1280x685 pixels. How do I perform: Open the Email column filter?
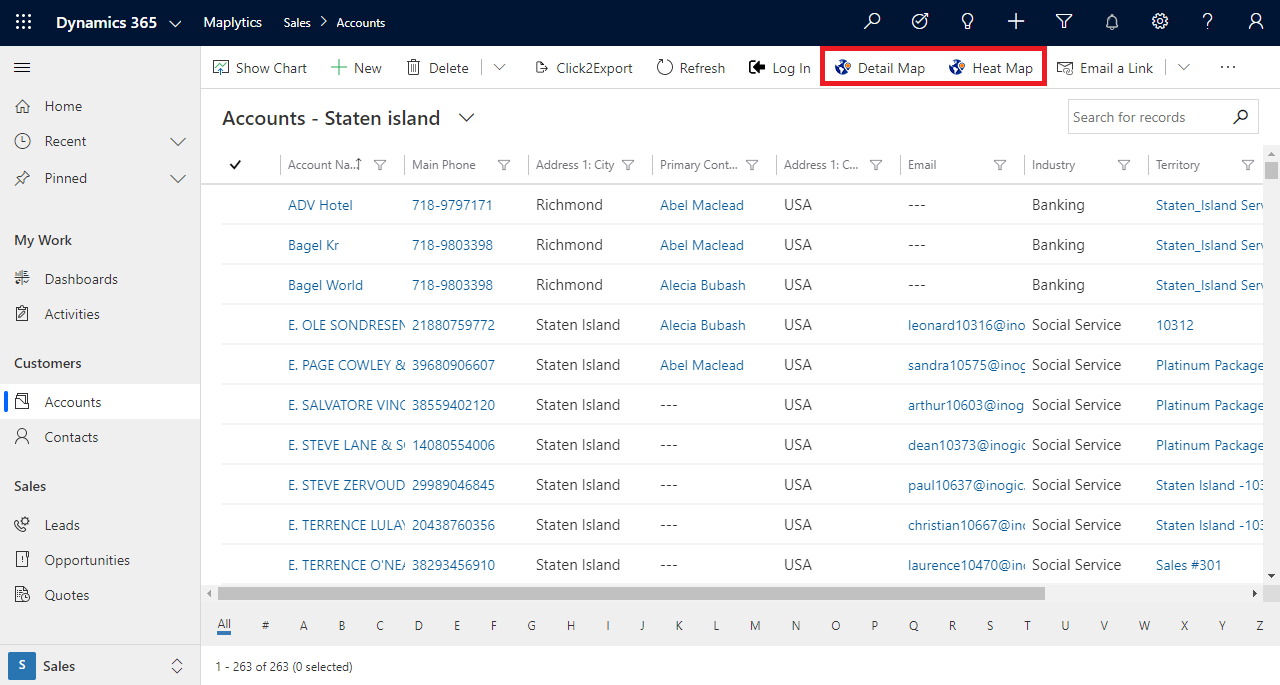tap(1000, 165)
